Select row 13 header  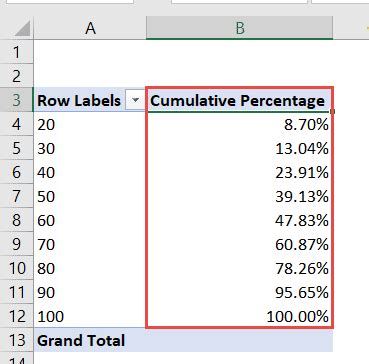click(x=17, y=340)
